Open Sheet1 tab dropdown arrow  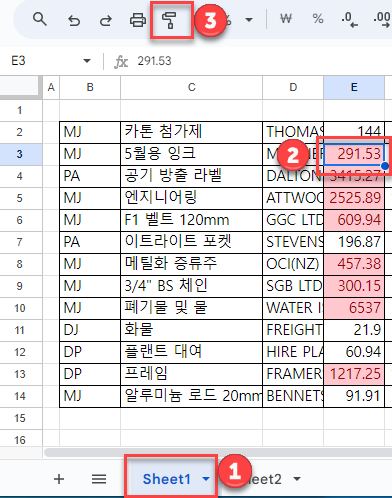206,479
